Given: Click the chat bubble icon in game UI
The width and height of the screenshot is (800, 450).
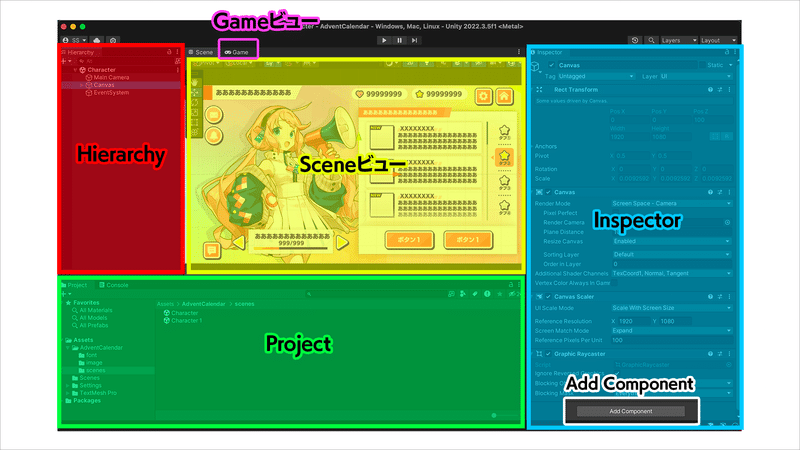Looking at the screenshot, I should pos(212,250).
